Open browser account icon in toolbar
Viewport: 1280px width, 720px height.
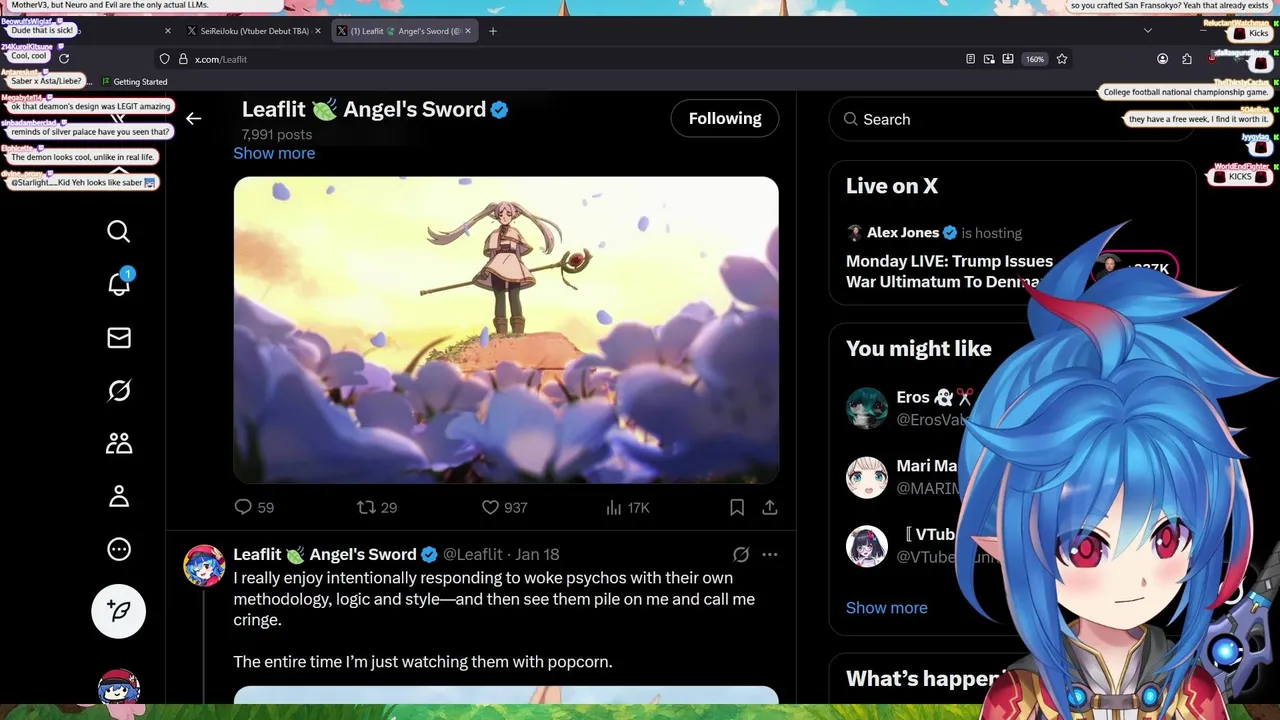click(x=1162, y=59)
